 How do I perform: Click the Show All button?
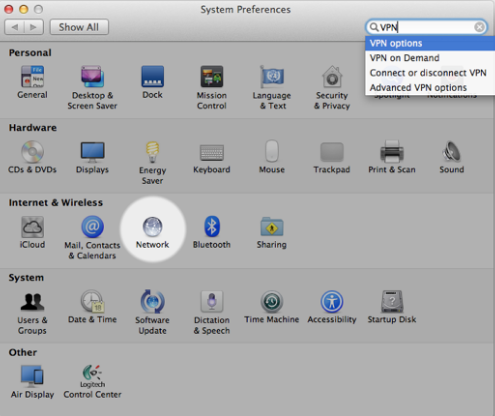[x=79, y=27]
